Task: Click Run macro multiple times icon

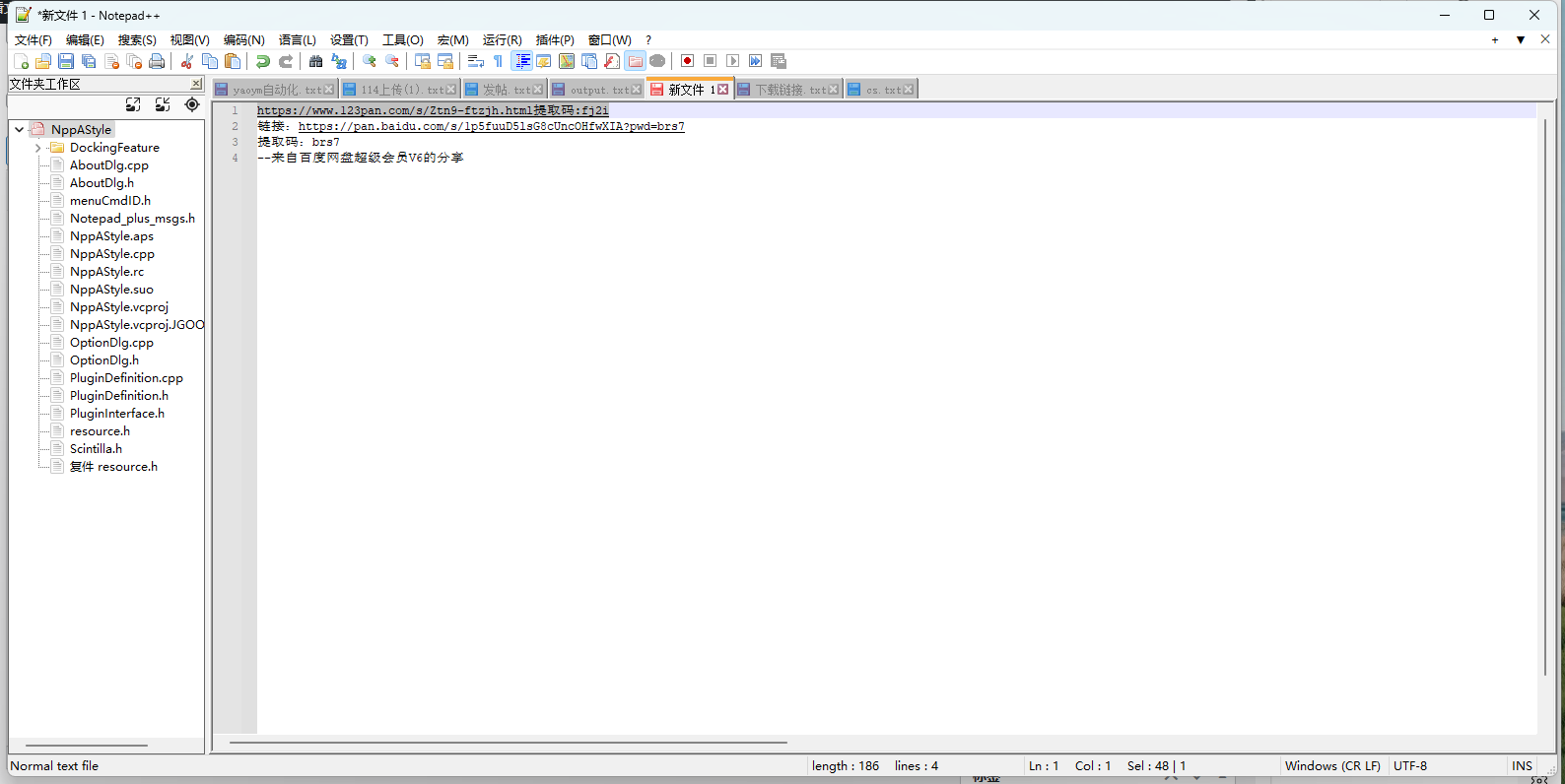Action: (755, 61)
